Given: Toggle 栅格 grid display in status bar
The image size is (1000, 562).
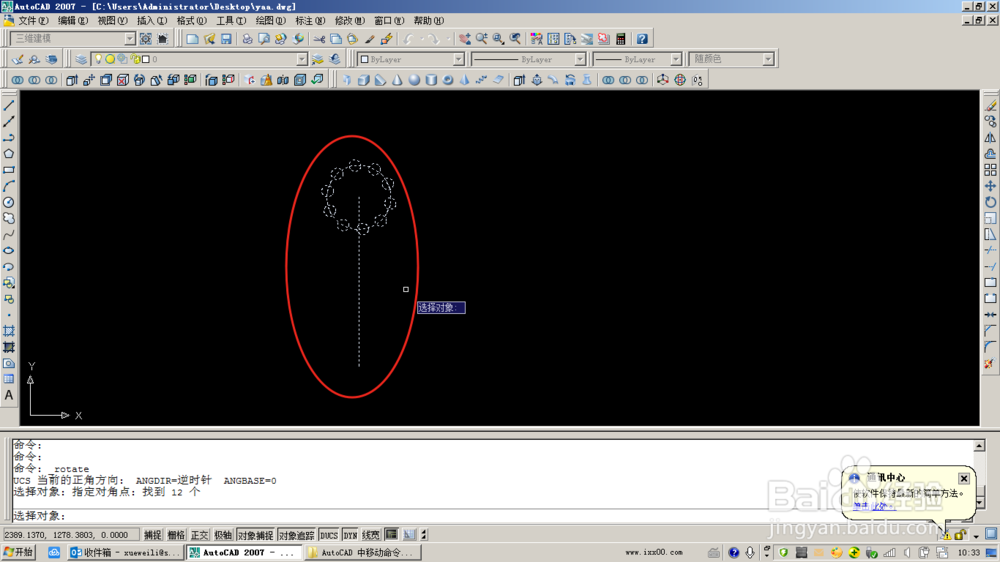Looking at the screenshot, I should point(176,535).
